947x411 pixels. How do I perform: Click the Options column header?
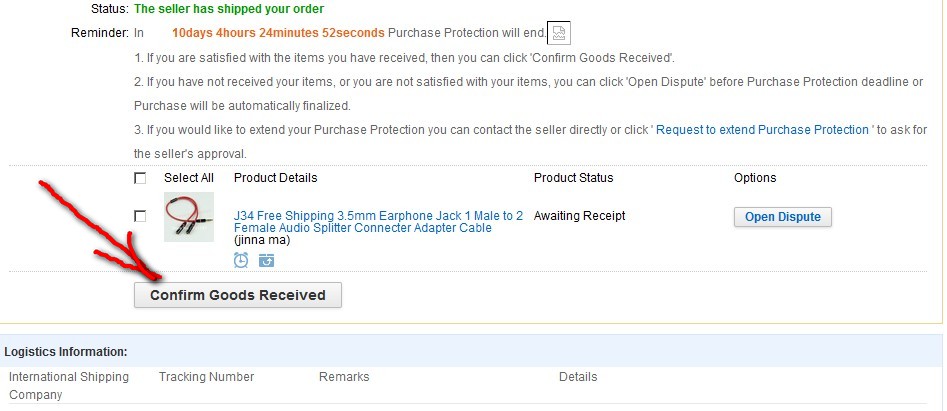(x=754, y=178)
